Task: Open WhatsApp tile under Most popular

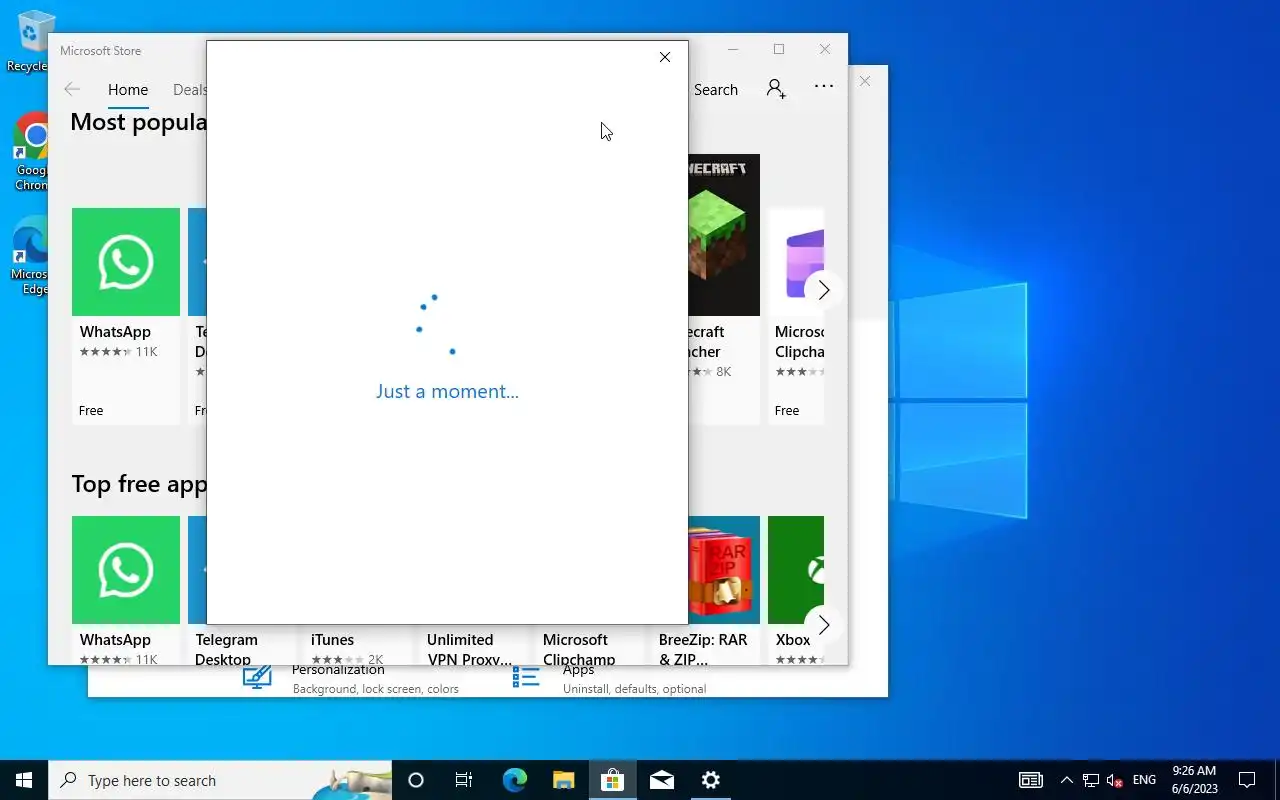Action: click(126, 315)
